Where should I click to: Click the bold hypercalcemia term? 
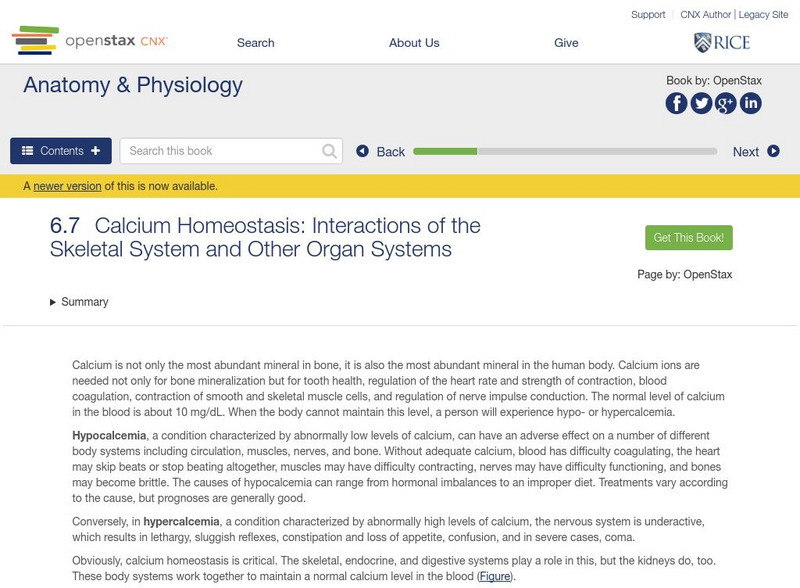tap(181, 522)
